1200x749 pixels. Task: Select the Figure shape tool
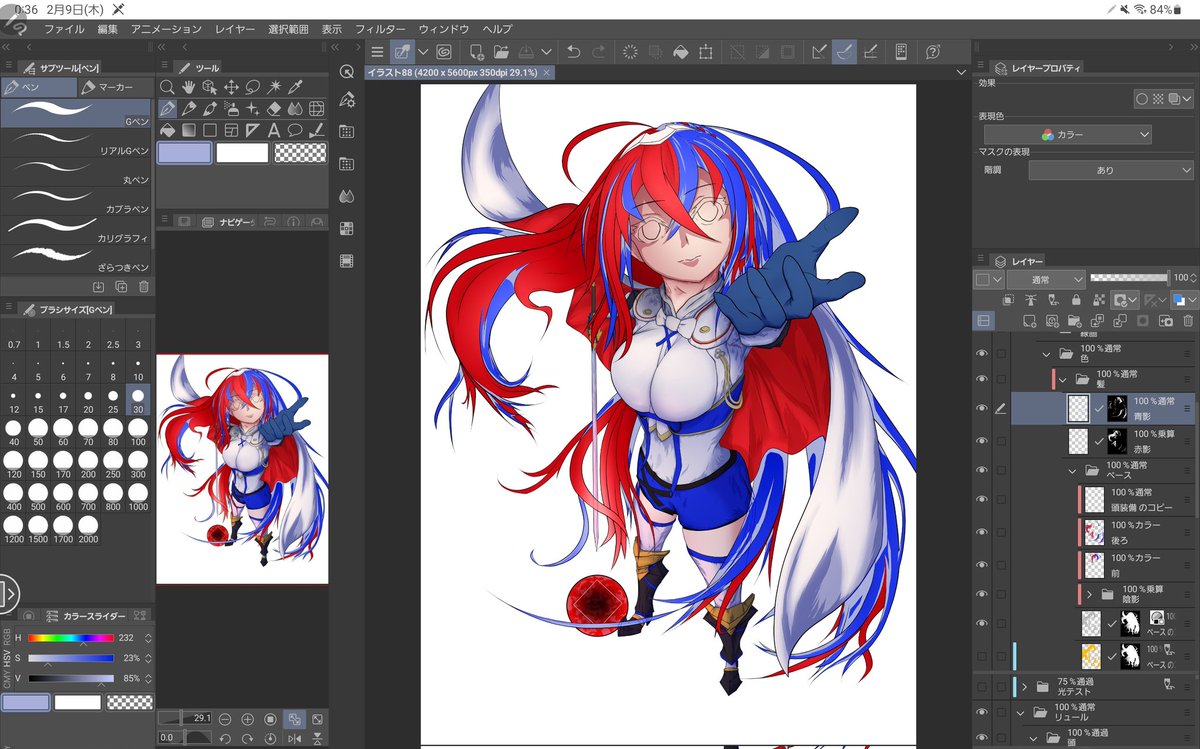(209, 130)
